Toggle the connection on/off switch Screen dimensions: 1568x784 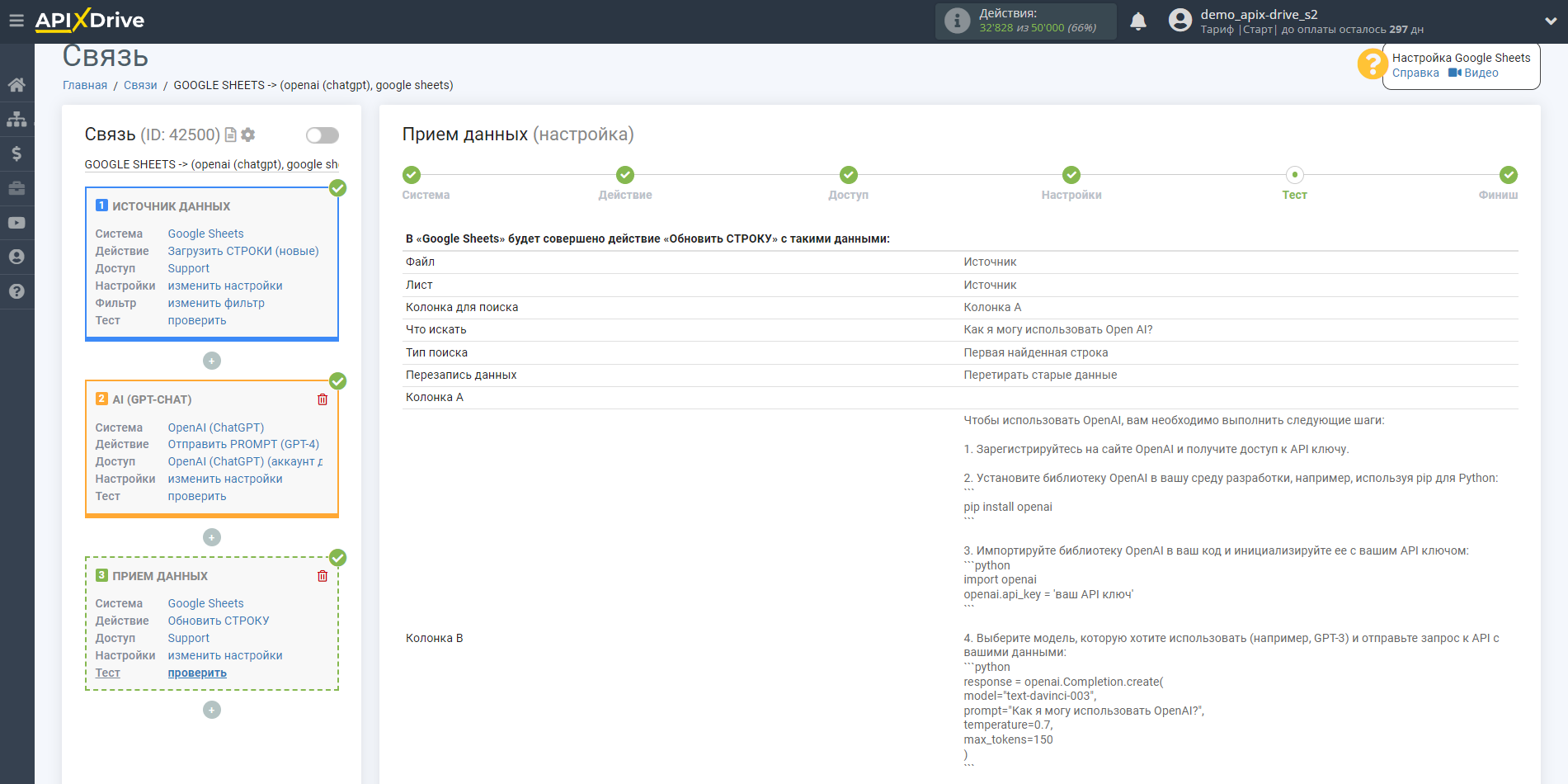tap(323, 135)
